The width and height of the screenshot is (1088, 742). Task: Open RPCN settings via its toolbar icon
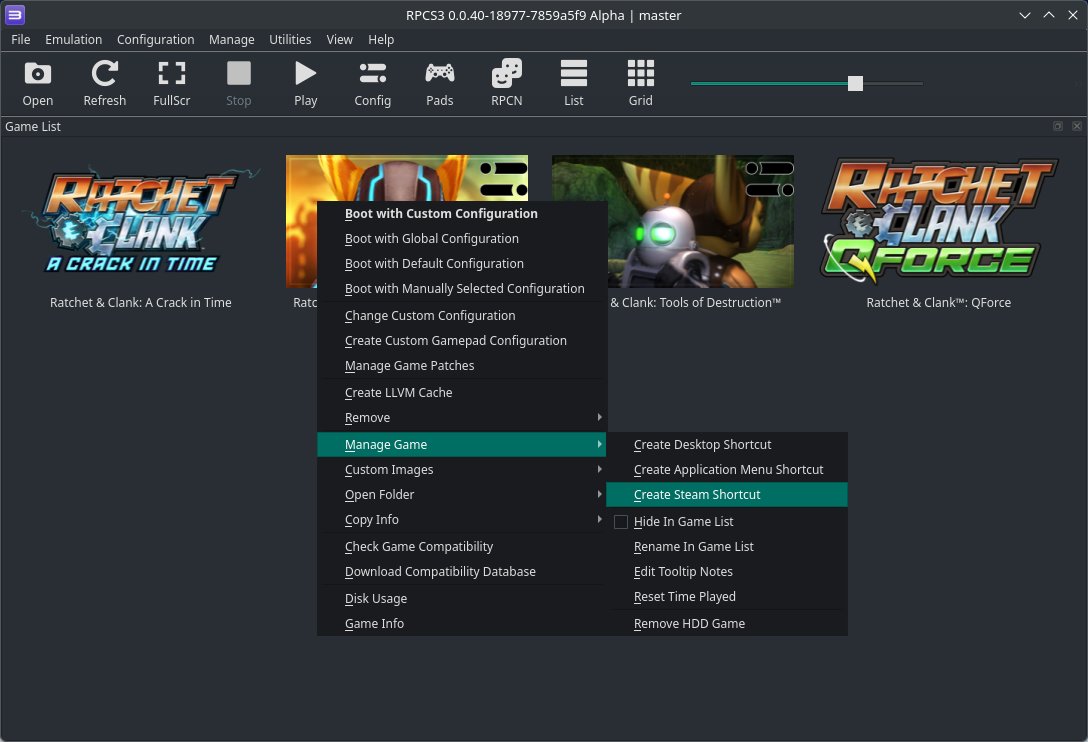[506, 82]
